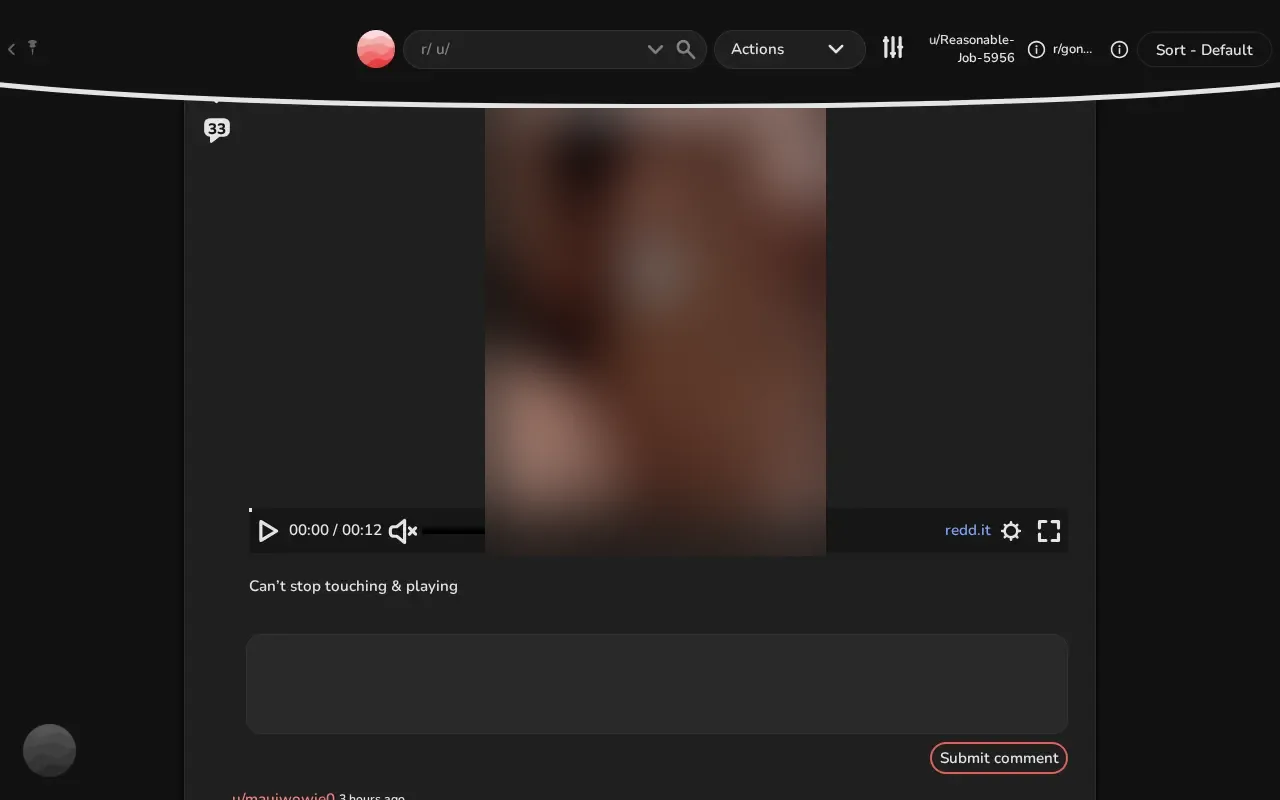
Task: Click the post text "Can't stop touching & playing"
Action: click(x=353, y=586)
